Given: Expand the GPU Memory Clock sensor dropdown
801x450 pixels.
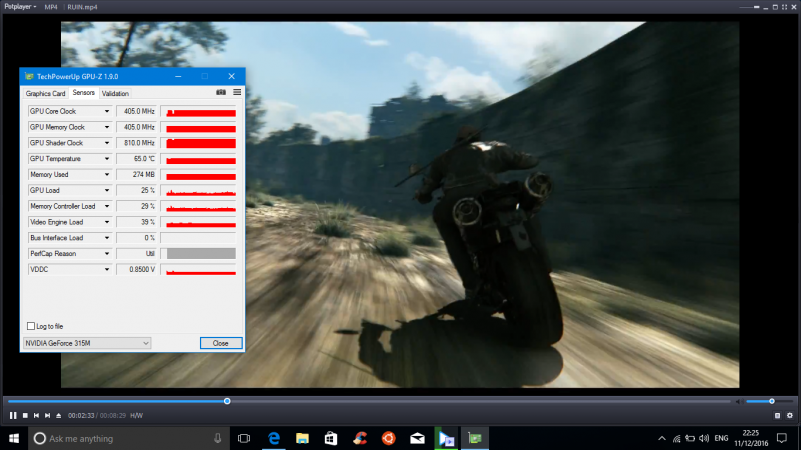Looking at the screenshot, I should pos(107,127).
